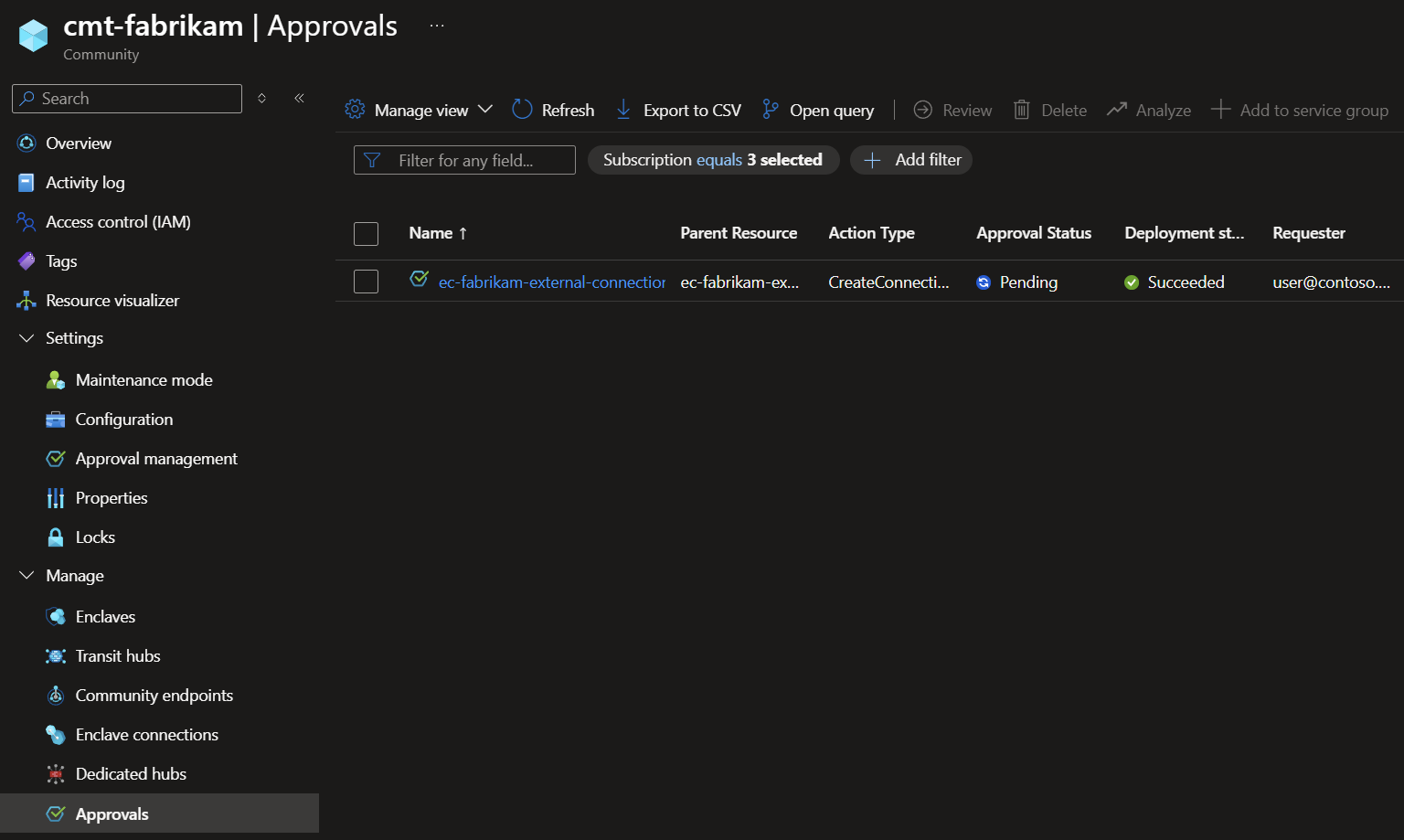This screenshot has height=840, width=1404.
Task: Click the cmt-fabrikam community cube icon
Action: (x=34, y=36)
